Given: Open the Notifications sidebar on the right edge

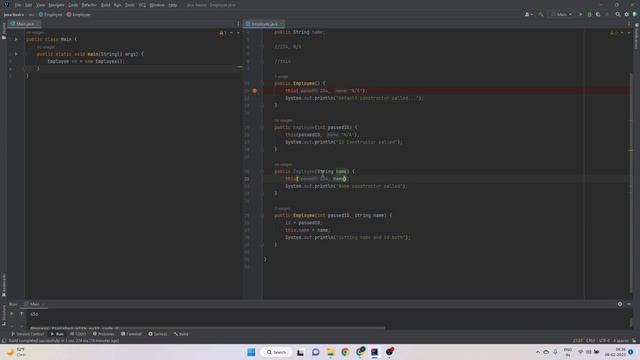Looking at the screenshot, I should (x=636, y=37).
